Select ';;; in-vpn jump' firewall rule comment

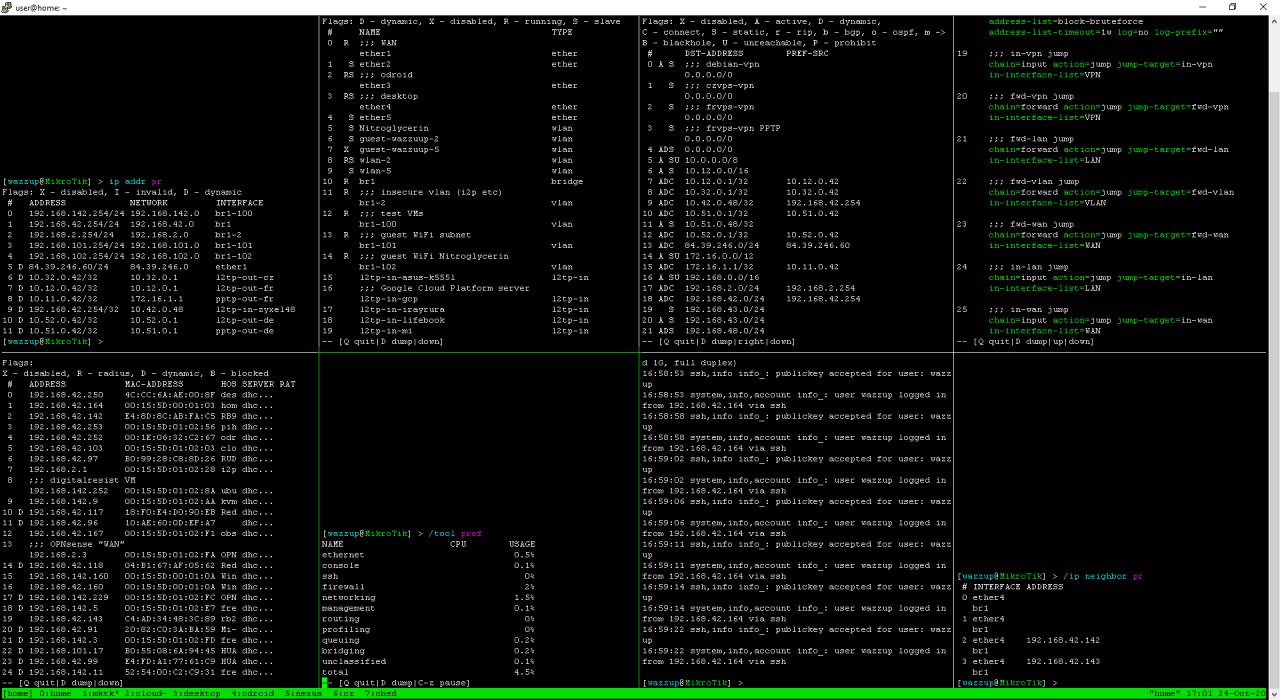click(x=1029, y=54)
